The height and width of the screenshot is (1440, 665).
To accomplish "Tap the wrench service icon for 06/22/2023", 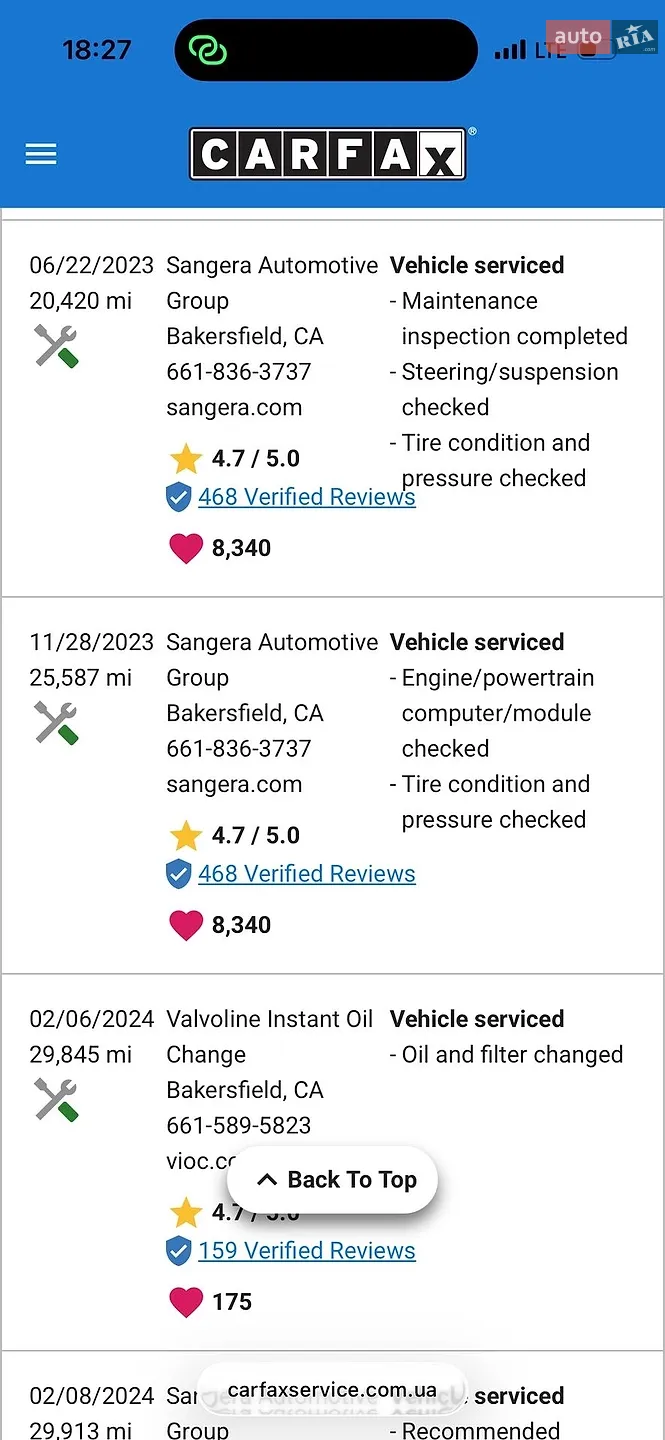I will (56, 346).
